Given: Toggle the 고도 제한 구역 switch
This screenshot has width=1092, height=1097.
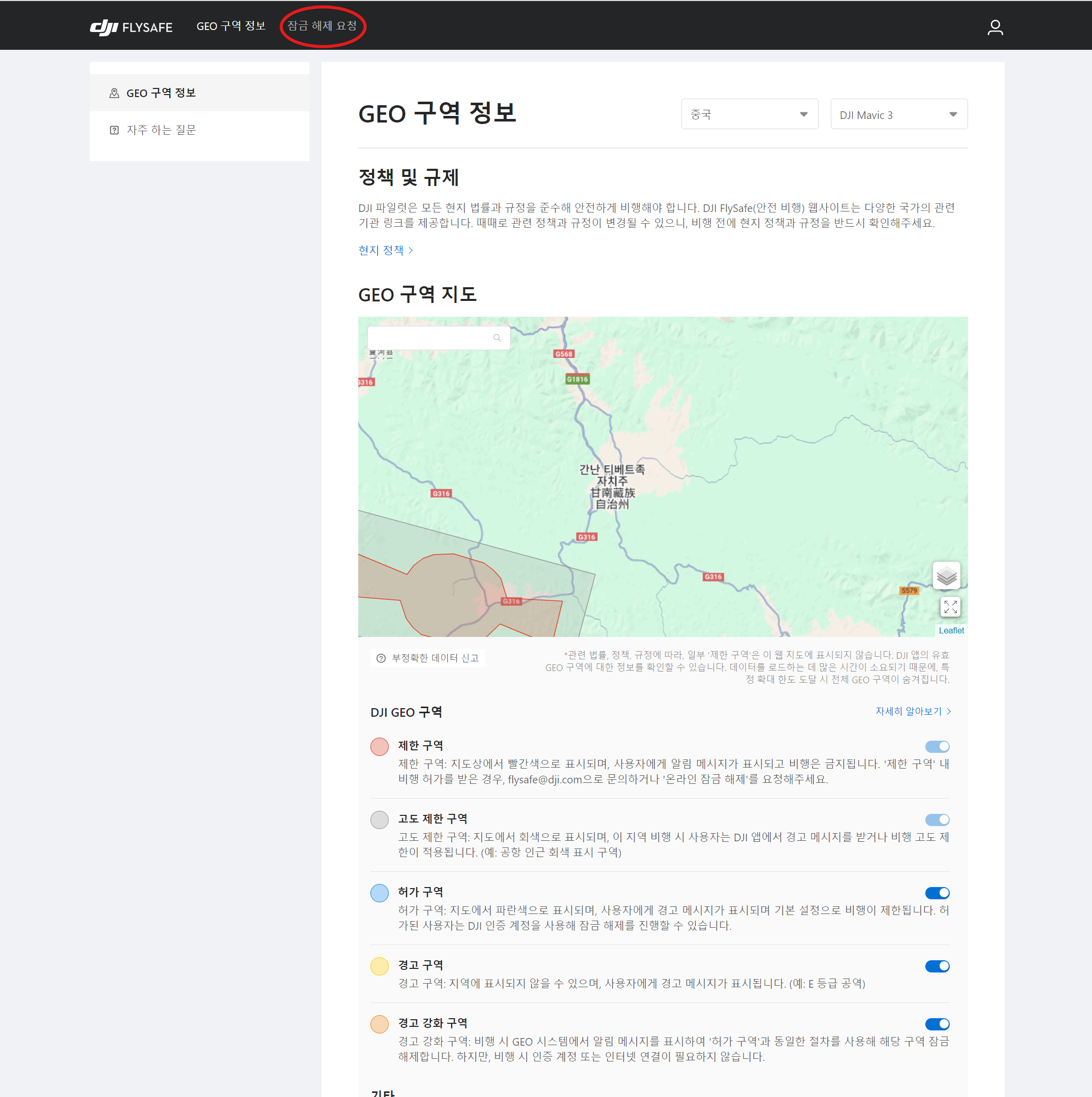Looking at the screenshot, I should coord(937,819).
